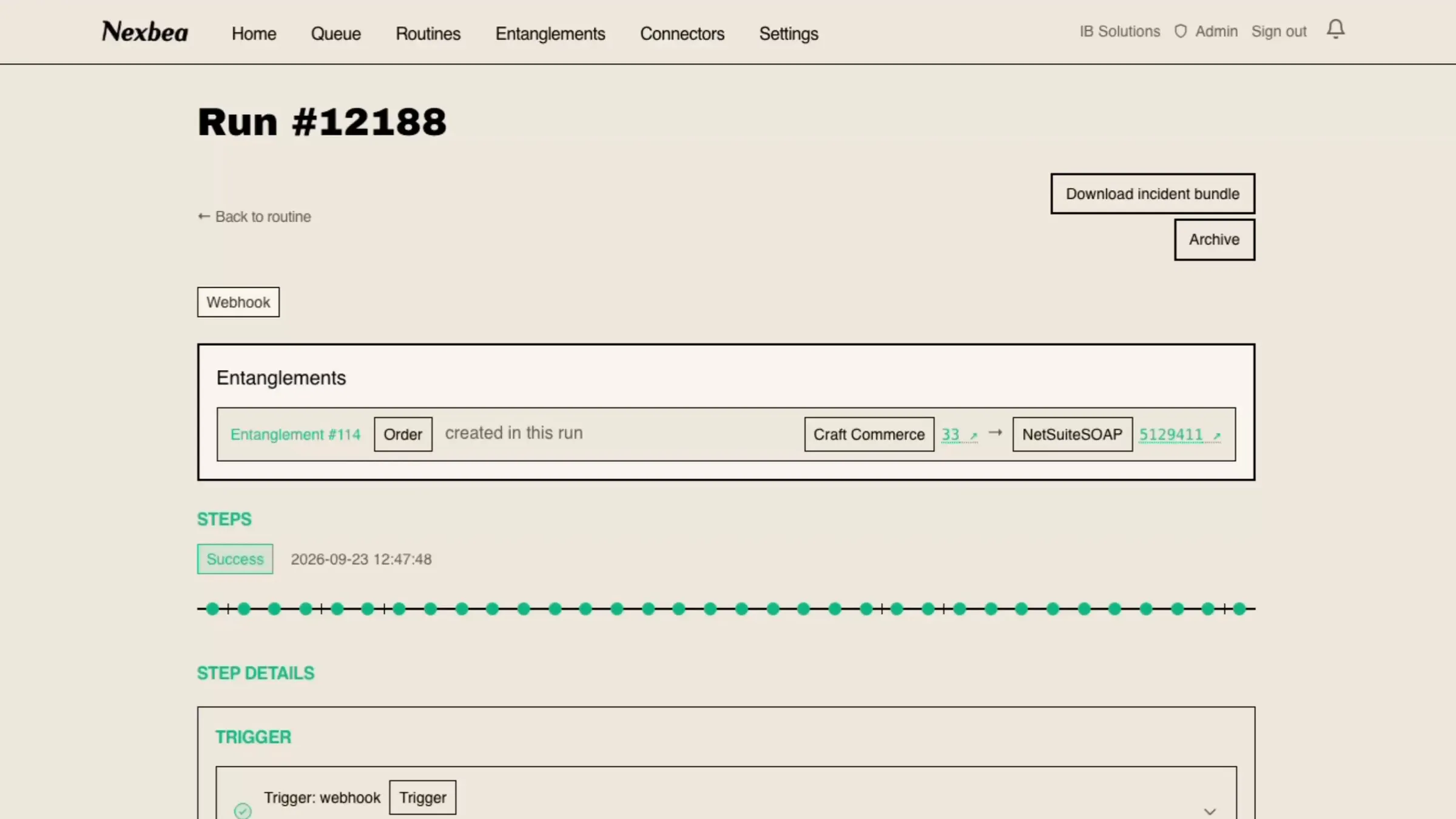Screen dimensions: 1456x819
Task: Open Settings from the top nav
Action: click(789, 33)
